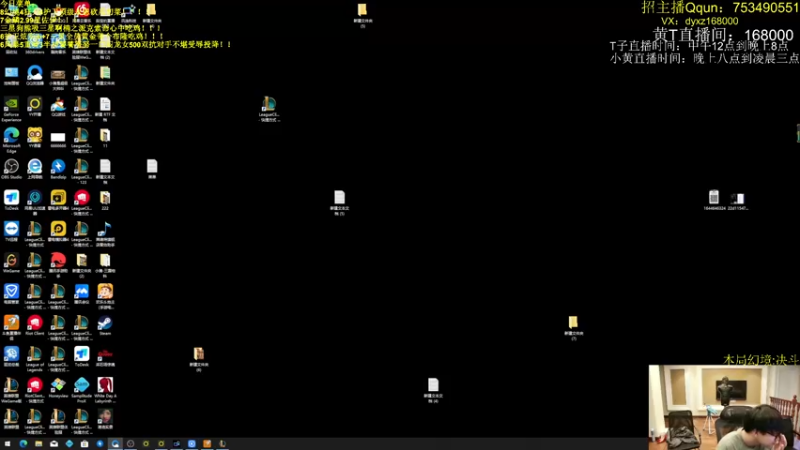Viewport: 800px width, 450px height.
Task: Select the LeagueClient shortcut labeled 123
Action: tap(82, 171)
